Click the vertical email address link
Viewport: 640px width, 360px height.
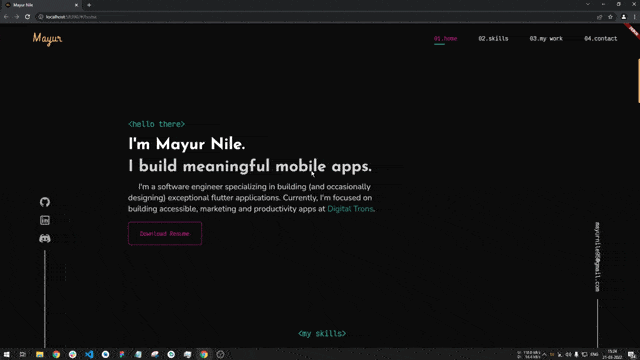[x=597, y=257]
